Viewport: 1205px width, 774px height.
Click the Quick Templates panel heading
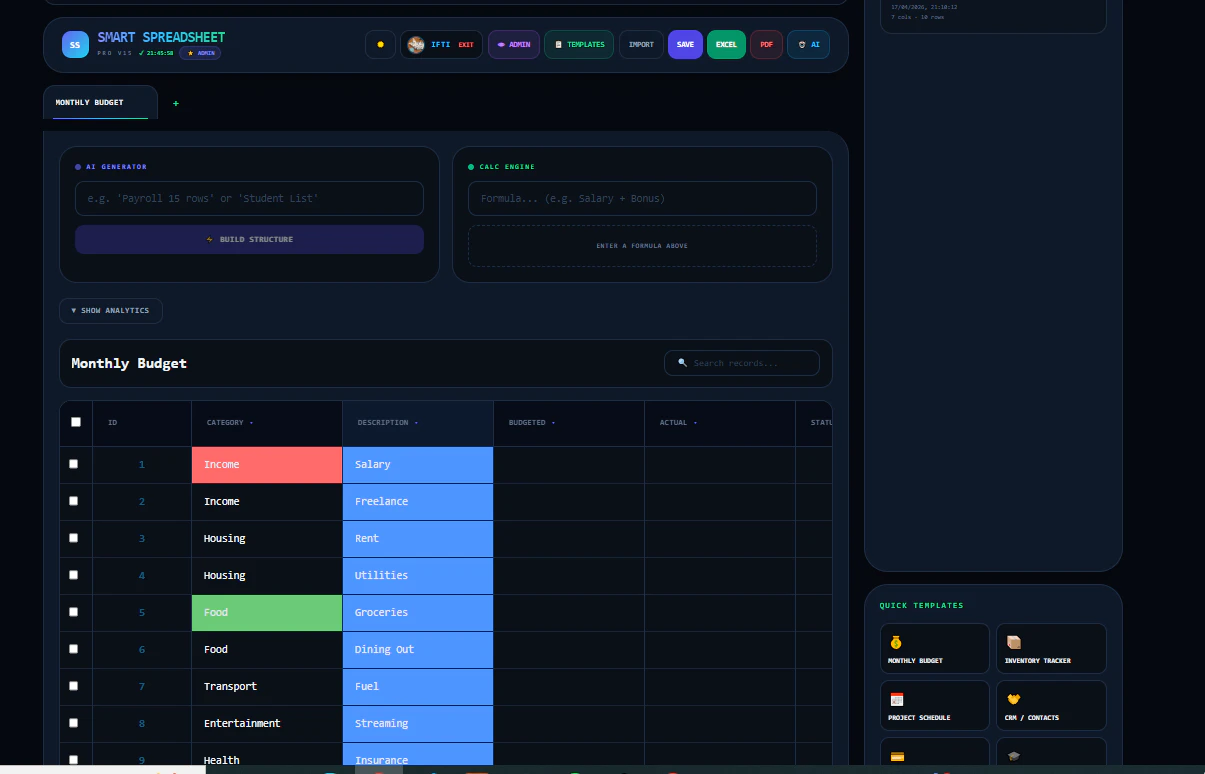[921, 606]
